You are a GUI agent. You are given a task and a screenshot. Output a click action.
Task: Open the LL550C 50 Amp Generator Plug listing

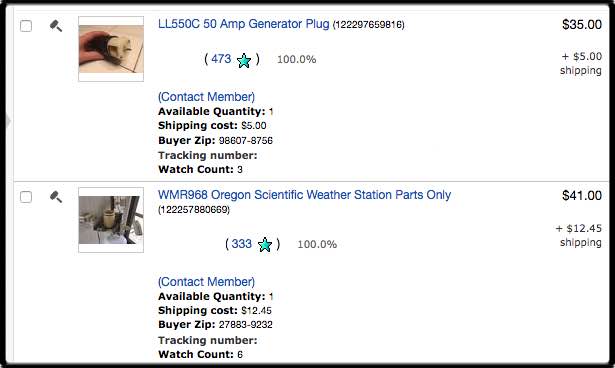tap(244, 24)
